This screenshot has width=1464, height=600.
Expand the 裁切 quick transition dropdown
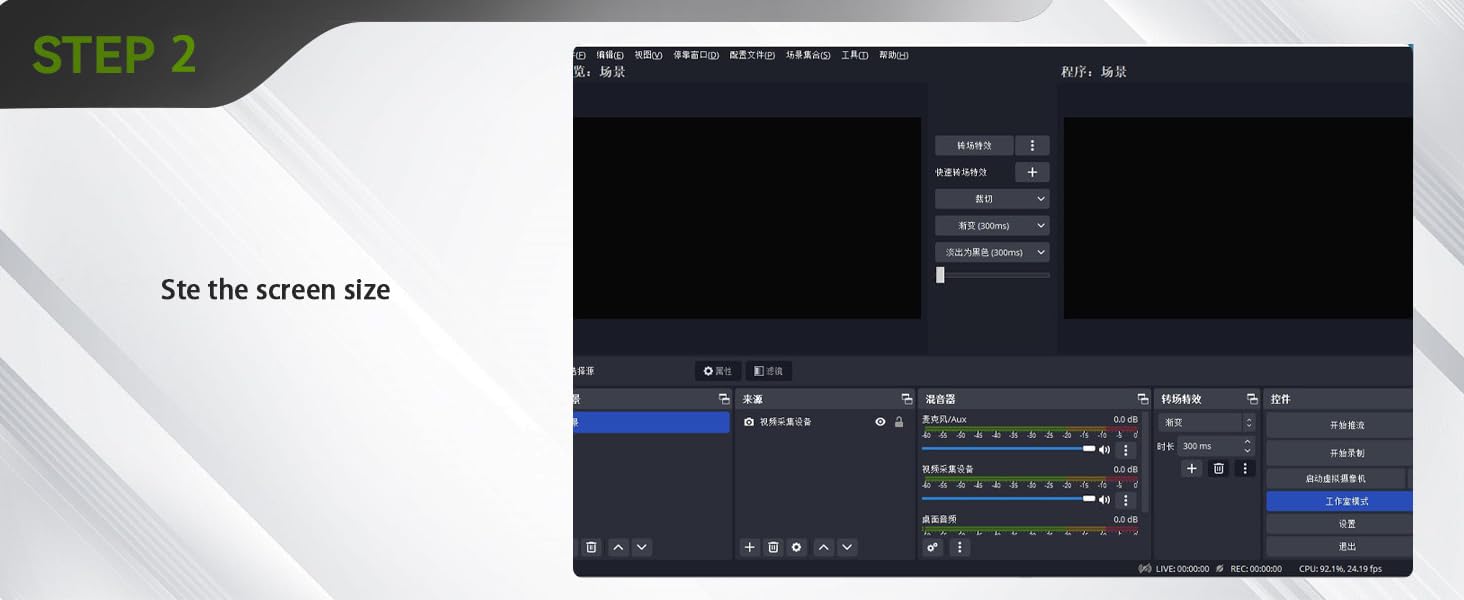992,199
